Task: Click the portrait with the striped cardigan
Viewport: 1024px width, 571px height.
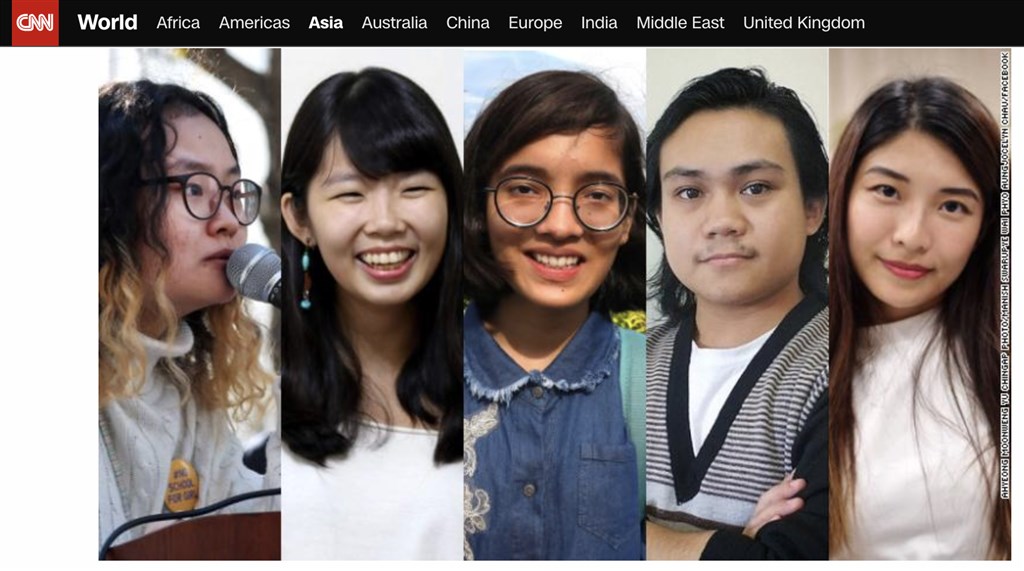Action: tap(737, 304)
